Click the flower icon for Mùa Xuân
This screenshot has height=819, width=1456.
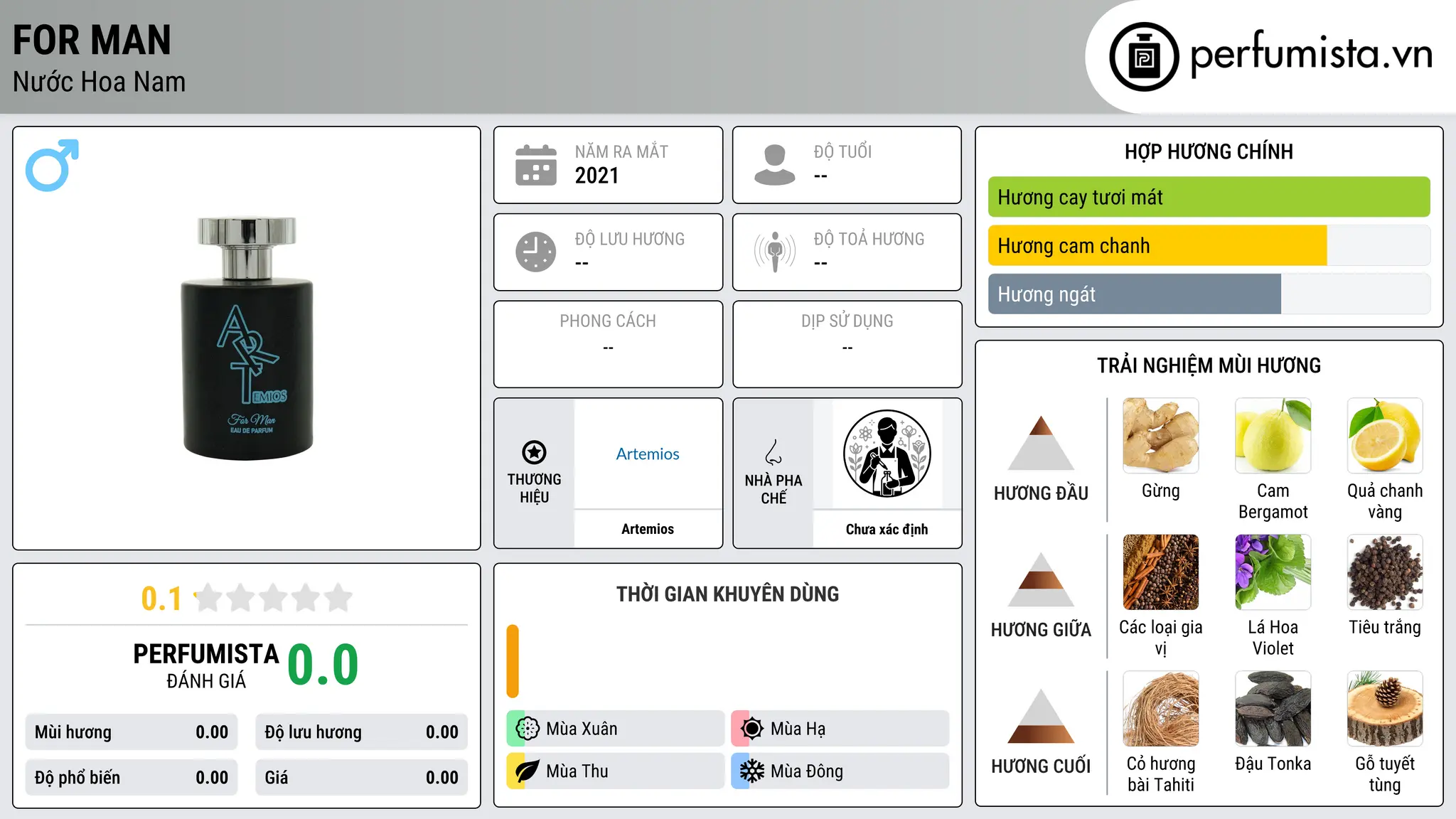pyautogui.click(x=527, y=729)
